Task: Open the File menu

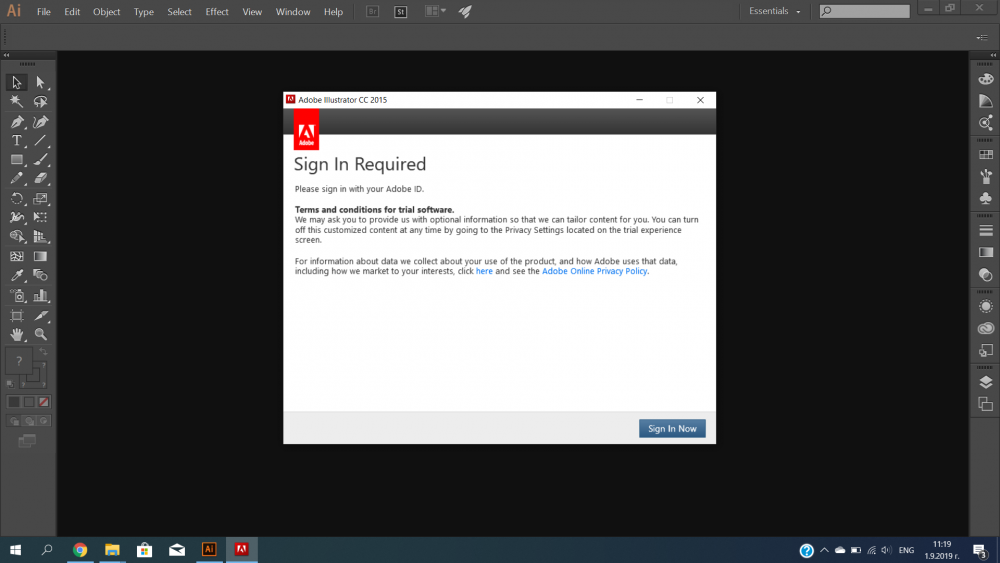Action: [x=43, y=11]
